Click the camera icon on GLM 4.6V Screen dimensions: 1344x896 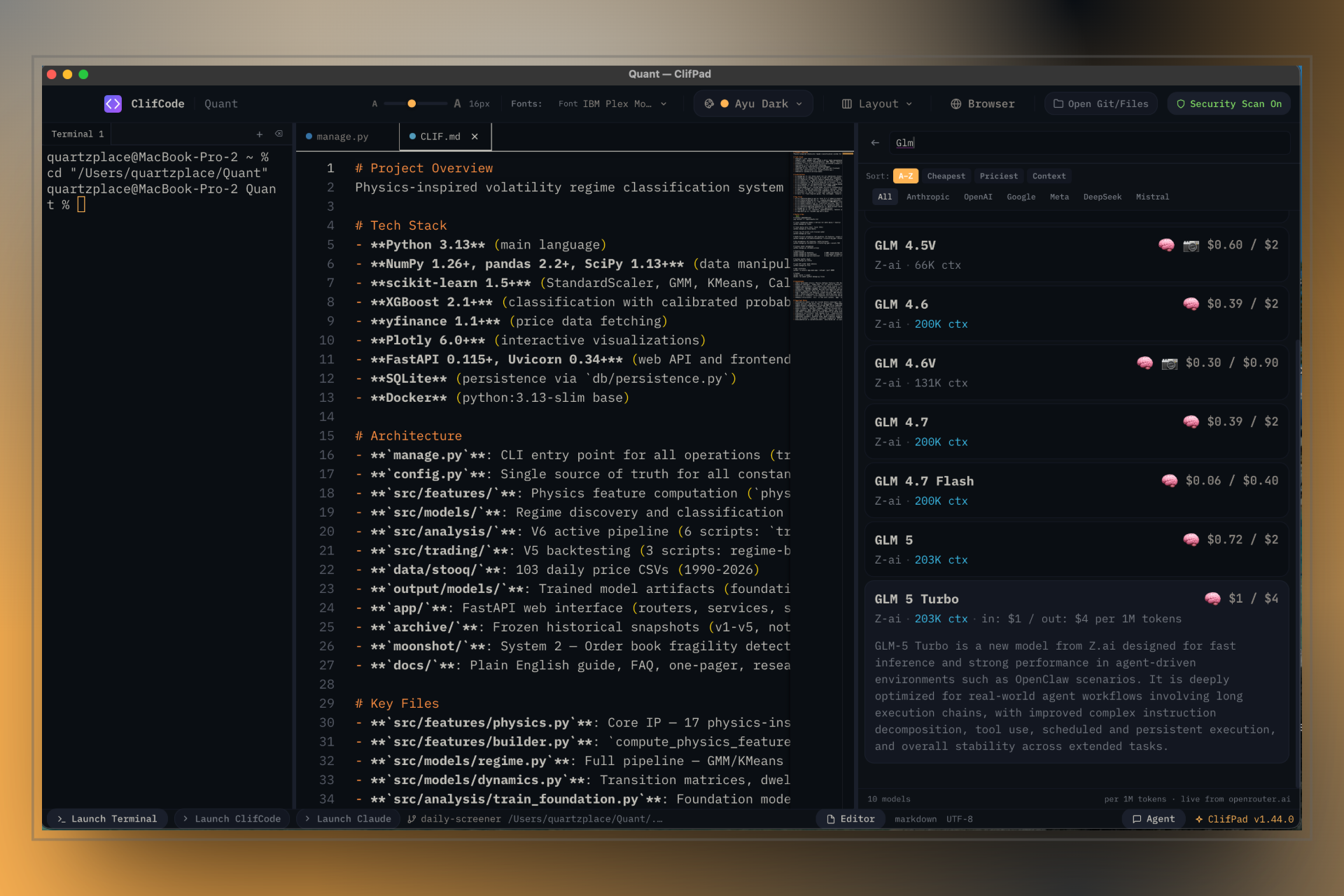click(x=1169, y=363)
